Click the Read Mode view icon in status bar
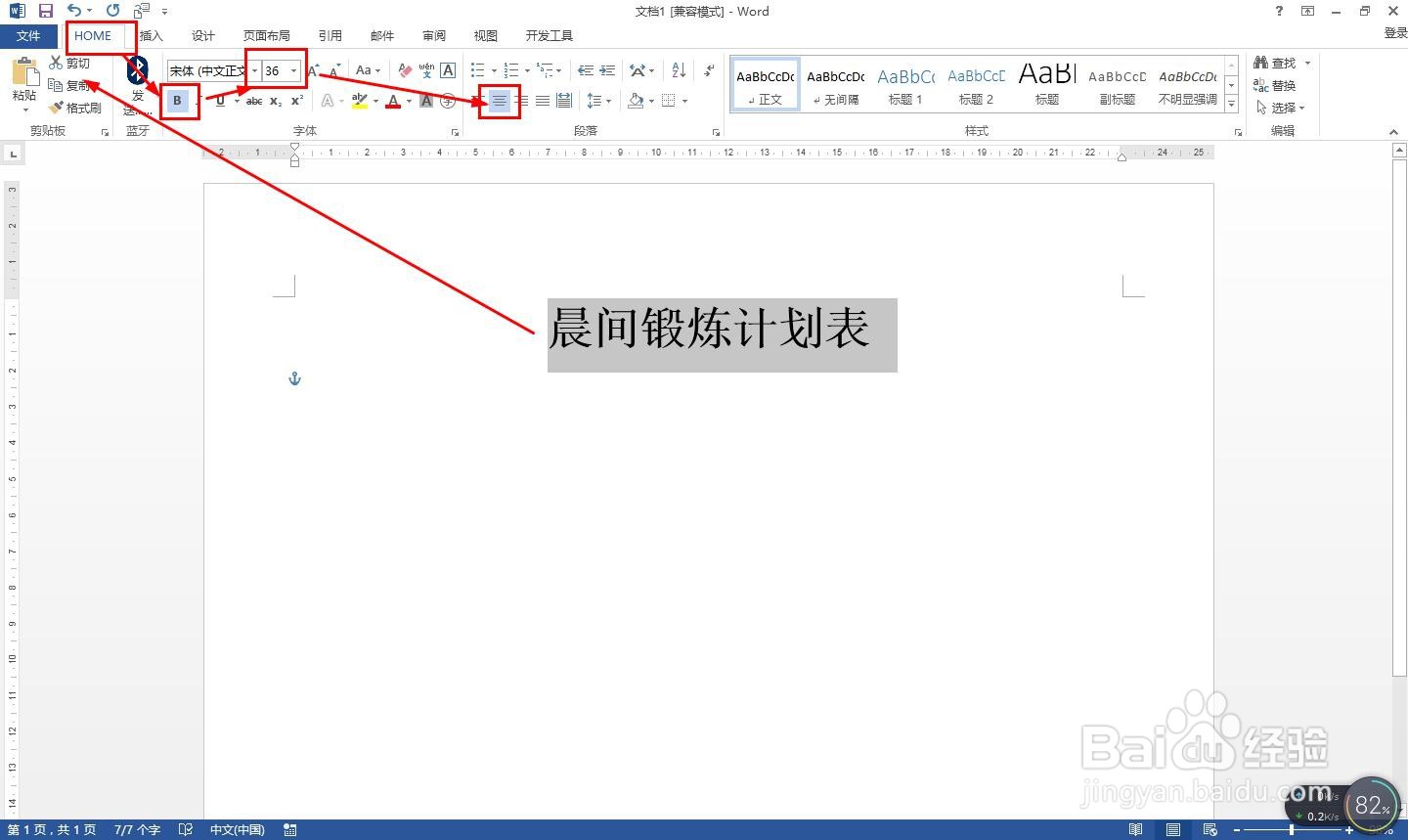This screenshot has height=840, width=1408. pos(1135,829)
